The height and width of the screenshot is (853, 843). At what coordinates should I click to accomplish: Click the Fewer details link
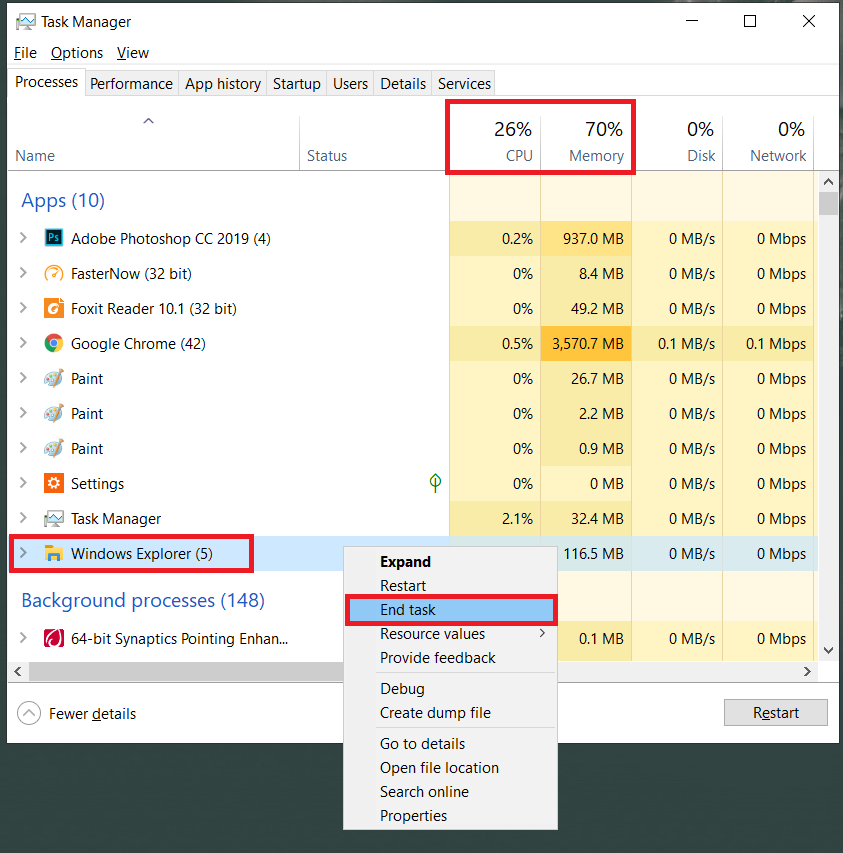coord(92,714)
